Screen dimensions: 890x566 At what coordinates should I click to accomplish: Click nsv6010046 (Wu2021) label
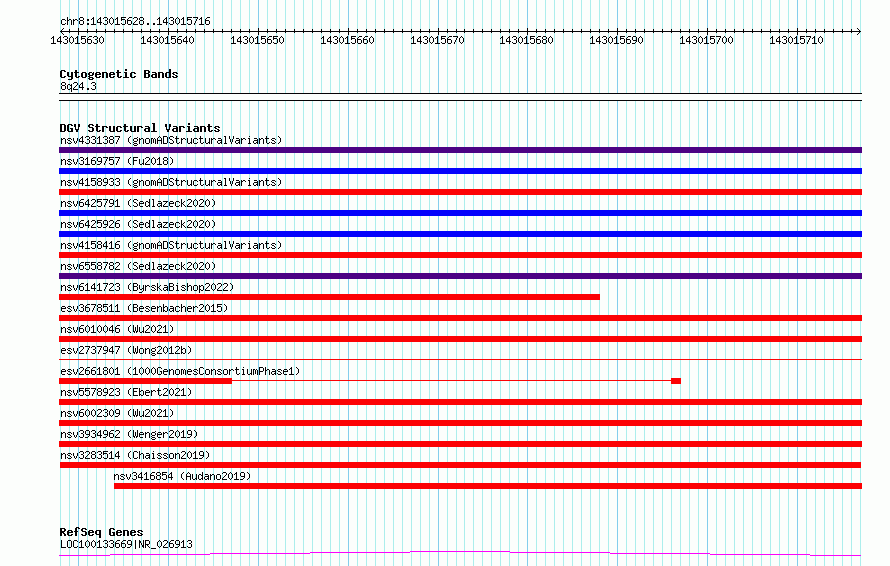pyautogui.click(x=117, y=329)
